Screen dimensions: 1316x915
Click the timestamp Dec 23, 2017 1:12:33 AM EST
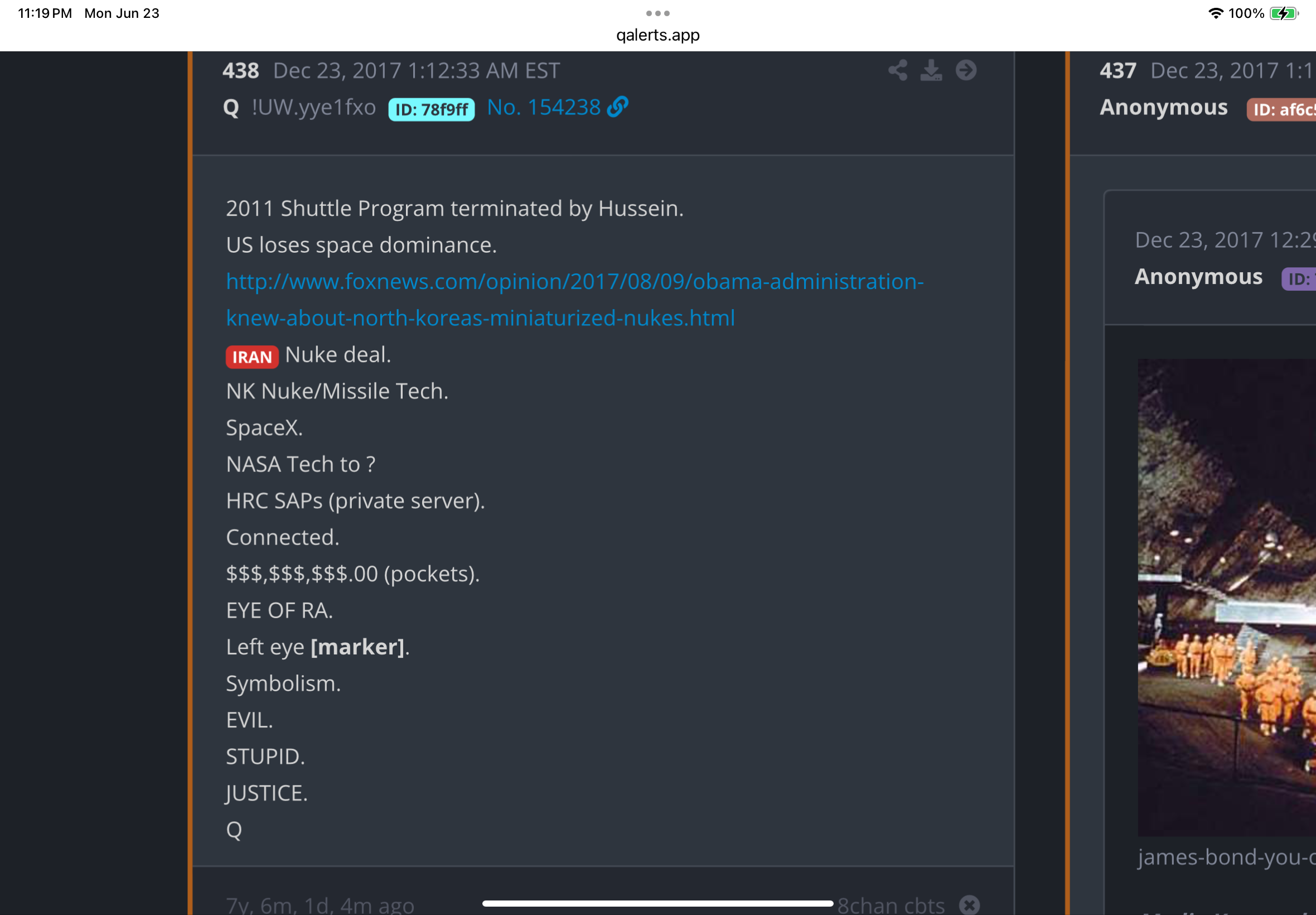tap(417, 70)
